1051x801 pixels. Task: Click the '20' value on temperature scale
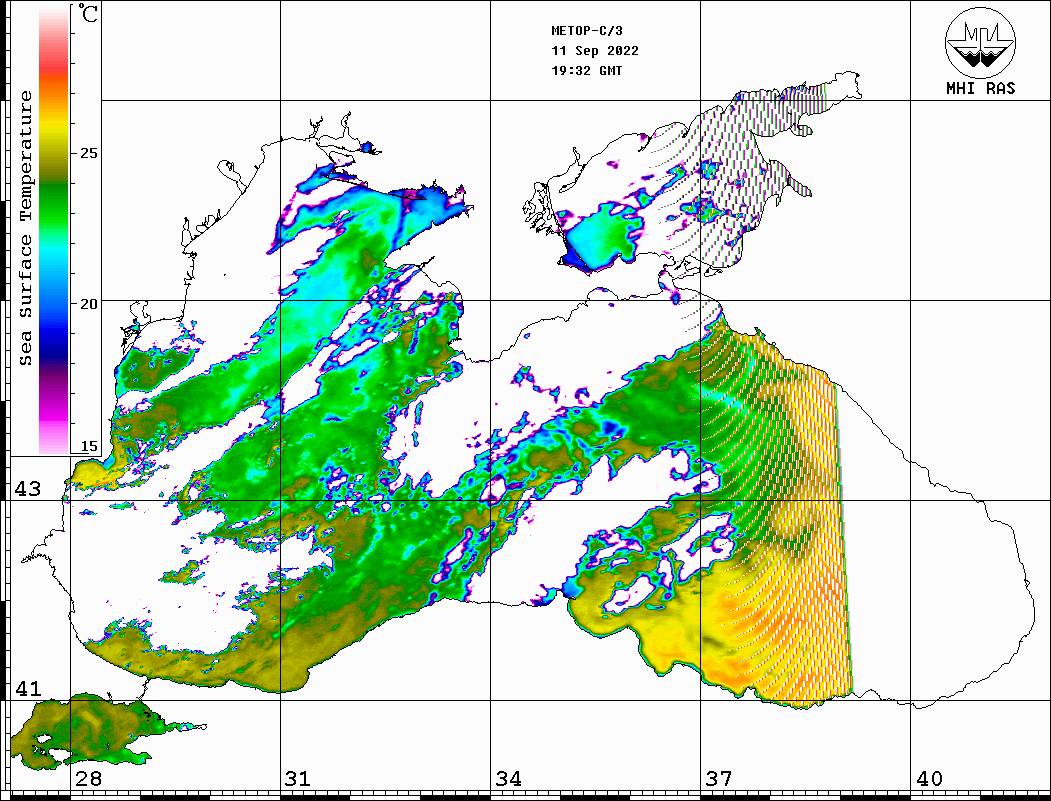click(88, 304)
